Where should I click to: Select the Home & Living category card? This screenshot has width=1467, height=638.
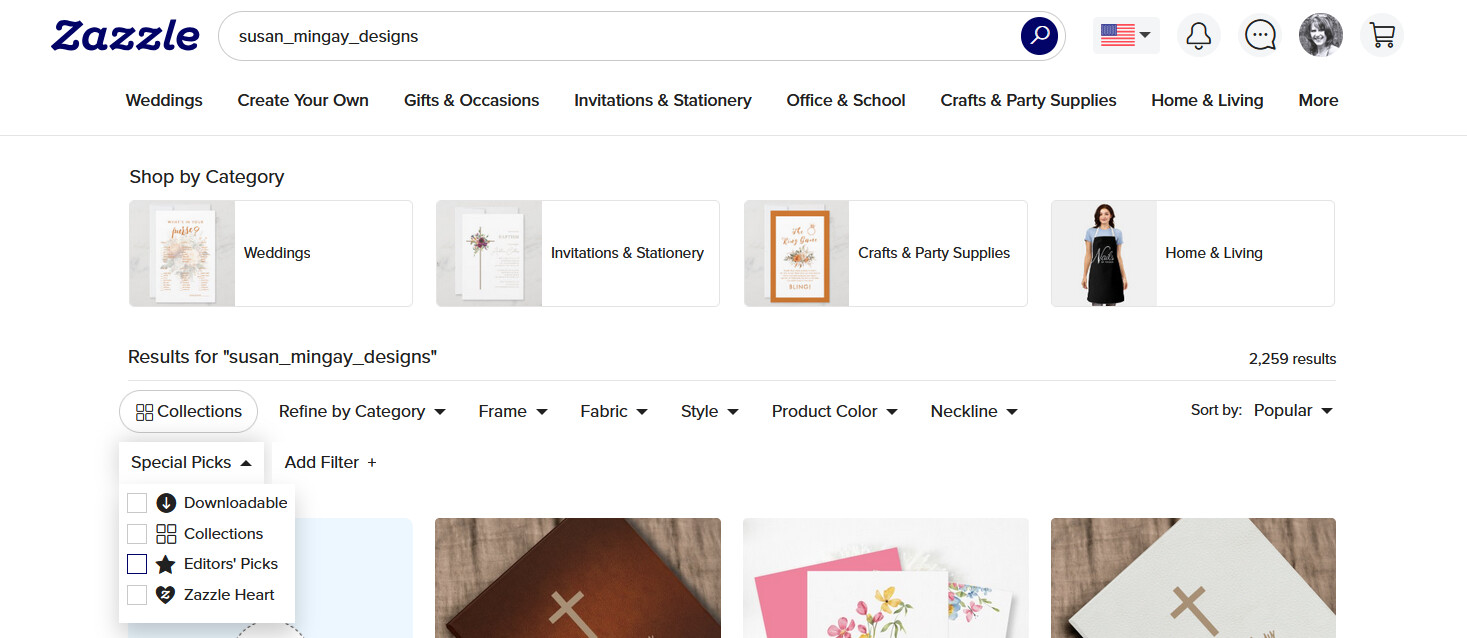[1192, 253]
